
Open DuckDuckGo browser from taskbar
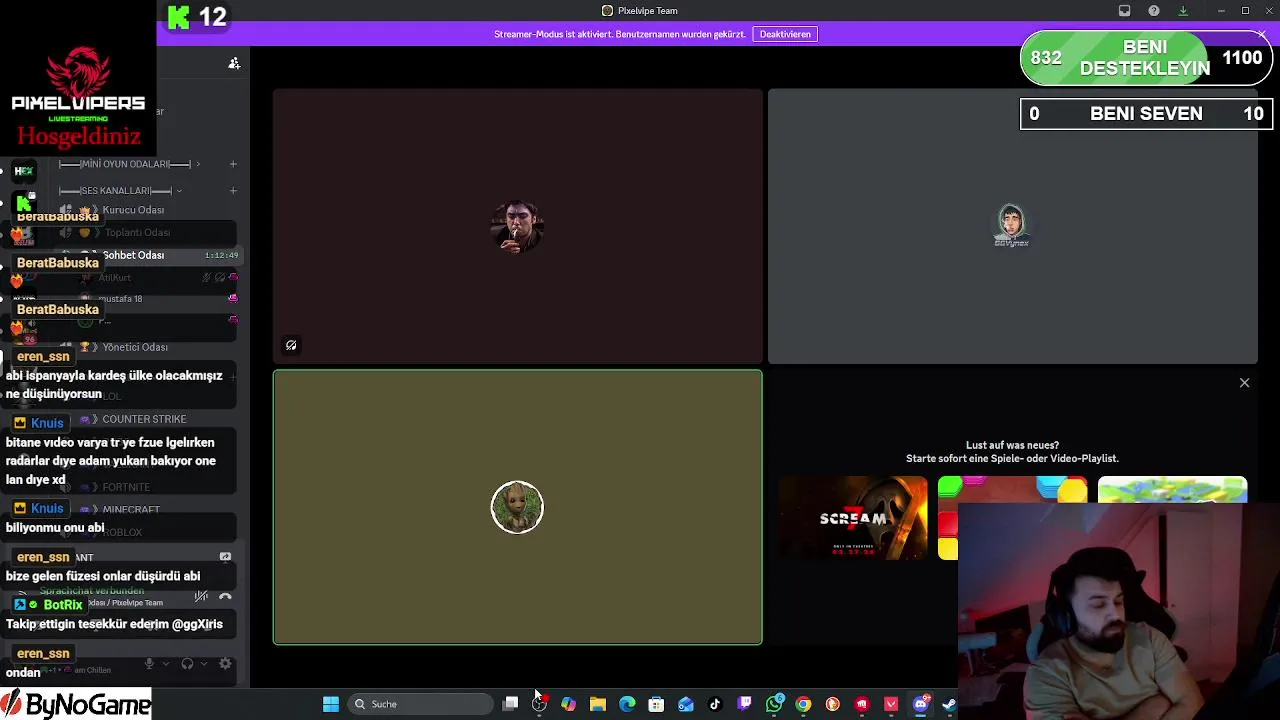point(833,704)
